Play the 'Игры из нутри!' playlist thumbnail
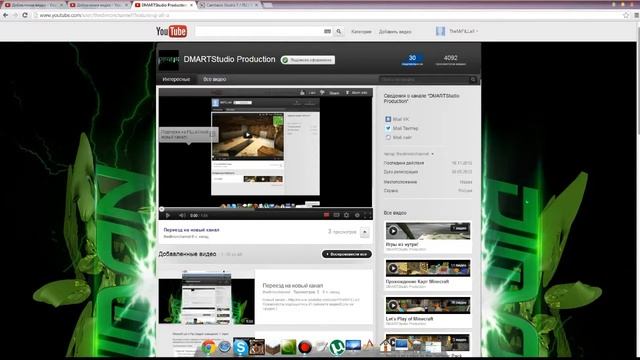 428,231
